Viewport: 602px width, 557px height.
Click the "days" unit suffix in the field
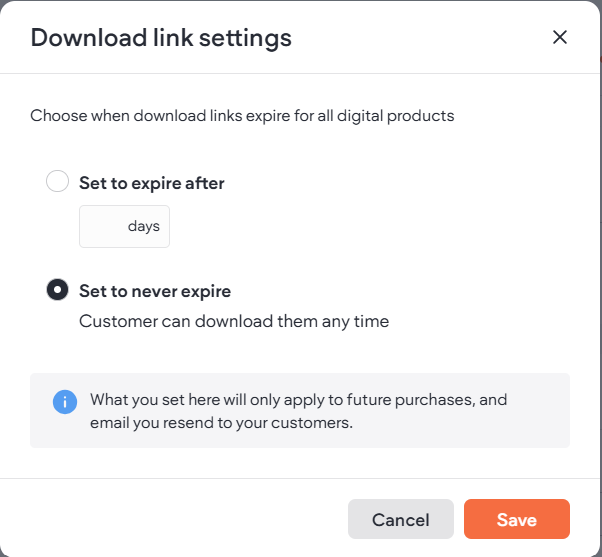(144, 227)
